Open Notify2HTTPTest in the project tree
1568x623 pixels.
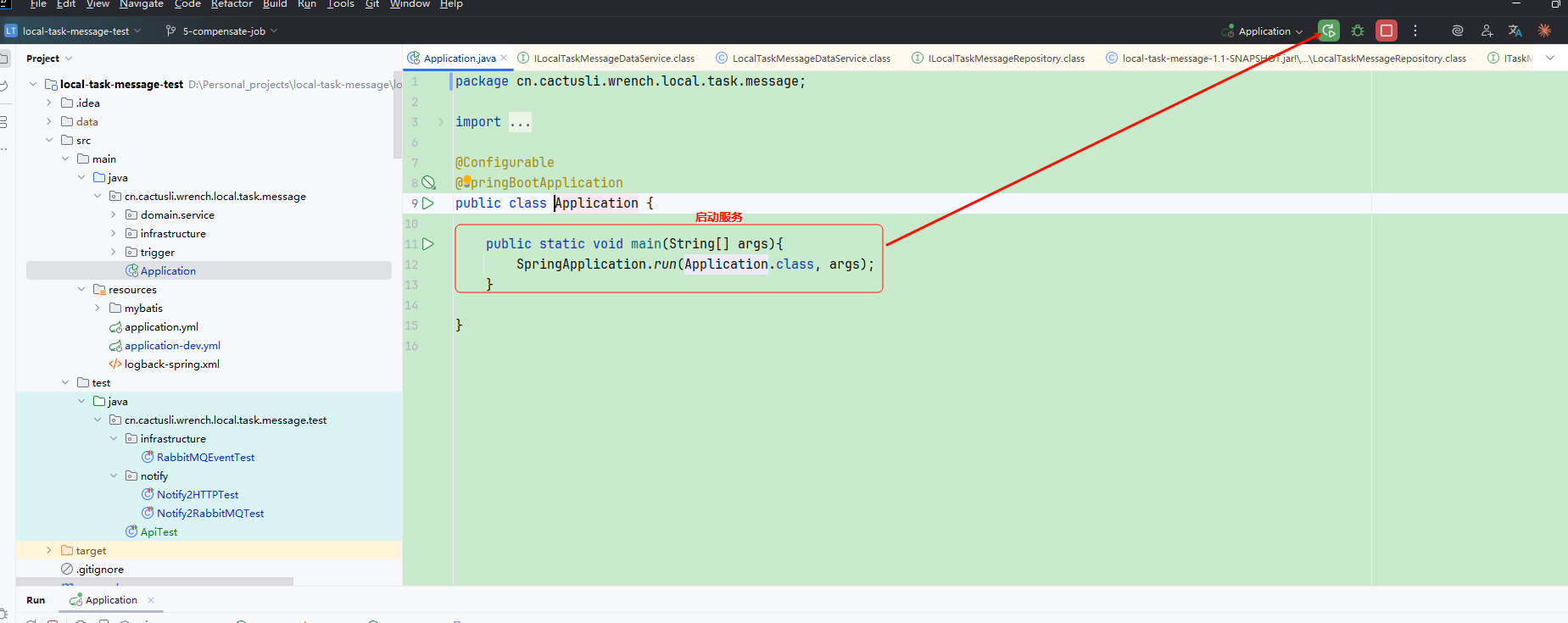198,495
